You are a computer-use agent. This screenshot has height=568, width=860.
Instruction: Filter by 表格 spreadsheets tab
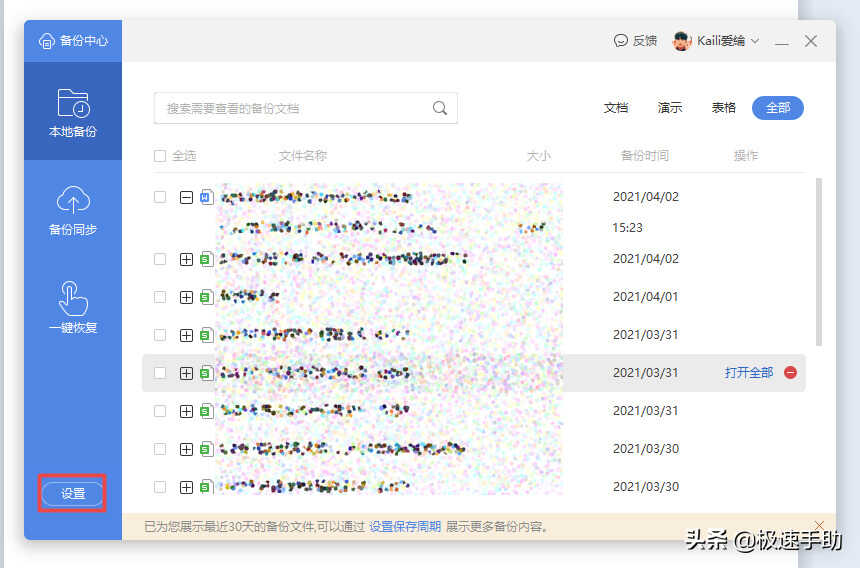pyautogui.click(x=723, y=108)
